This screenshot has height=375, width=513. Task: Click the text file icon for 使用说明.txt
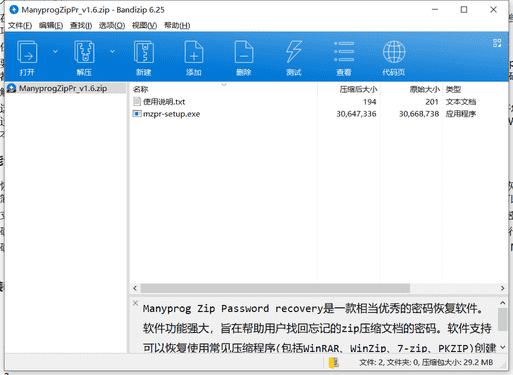(x=137, y=102)
